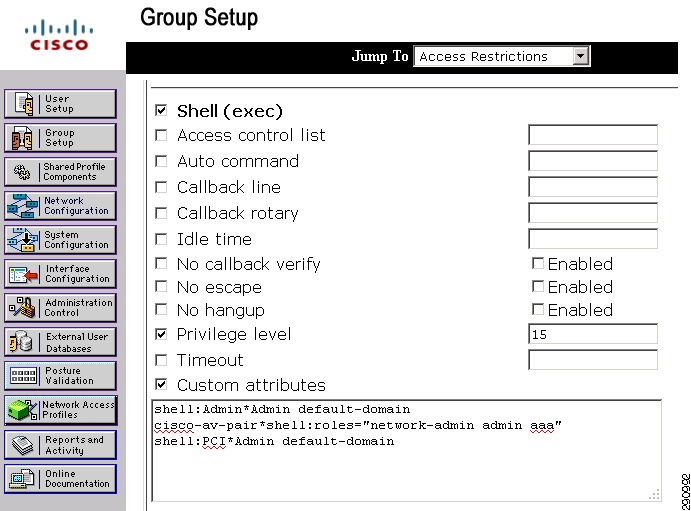Image resolution: width=691 pixels, height=511 pixels.
Task: Open Reports and Activity menu item
Action: [60, 445]
